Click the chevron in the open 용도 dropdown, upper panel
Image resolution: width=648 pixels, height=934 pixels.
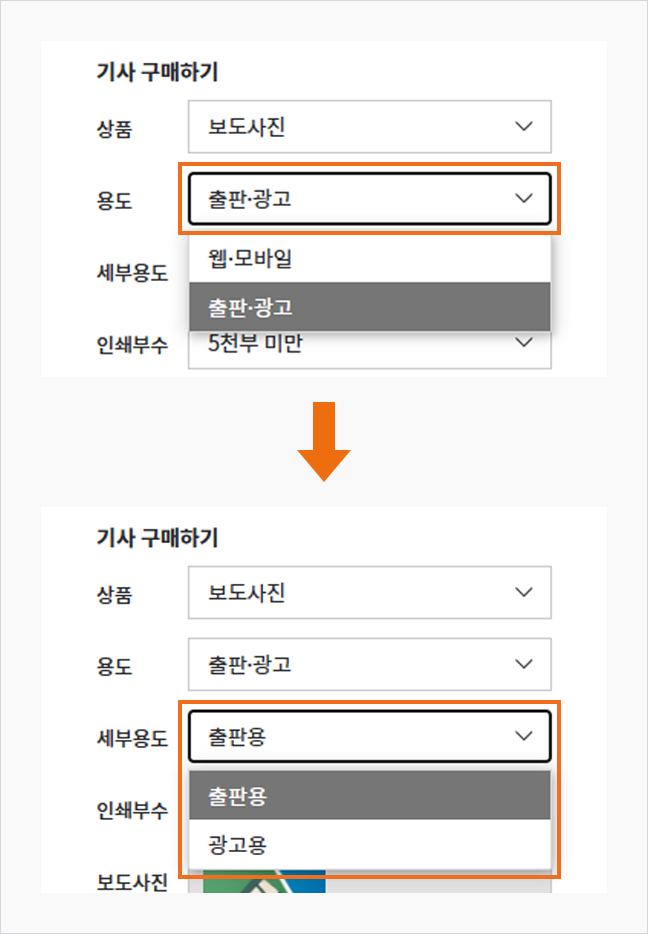(524, 198)
